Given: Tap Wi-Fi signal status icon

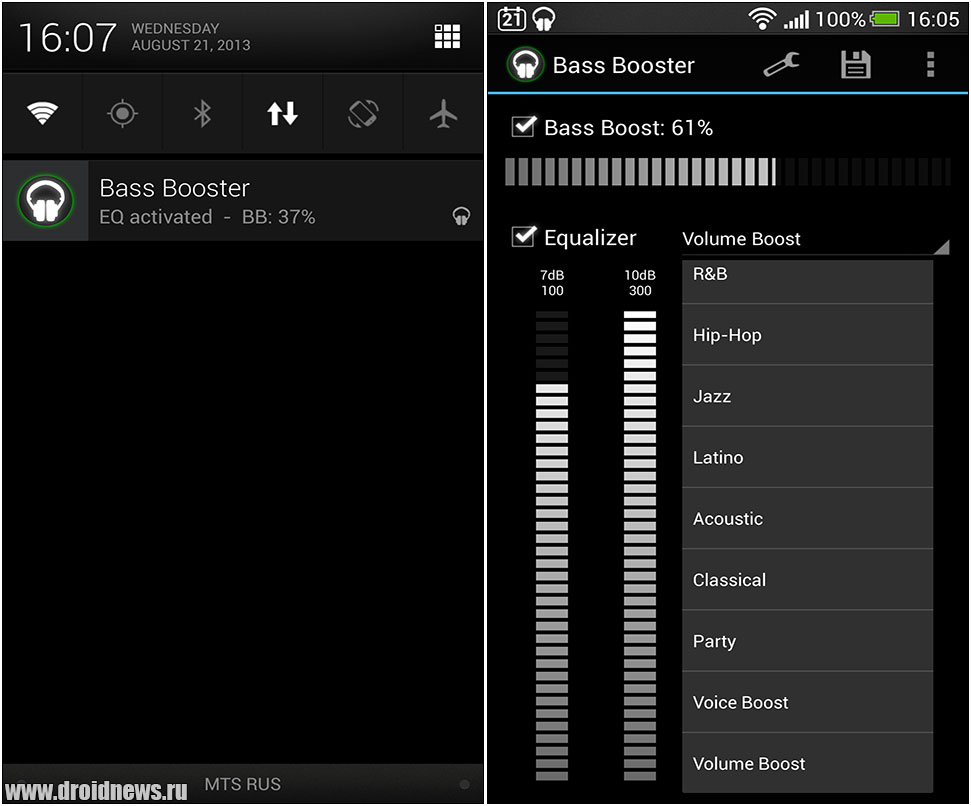Looking at the screenshot, I should [762, 19].
